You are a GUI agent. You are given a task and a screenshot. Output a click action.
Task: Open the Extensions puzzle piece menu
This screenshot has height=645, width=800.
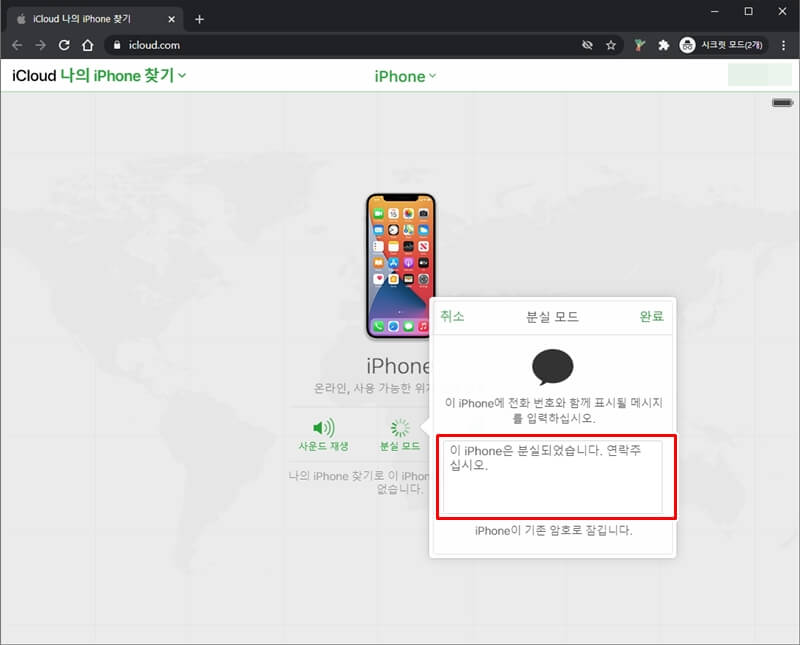[663, 45]
